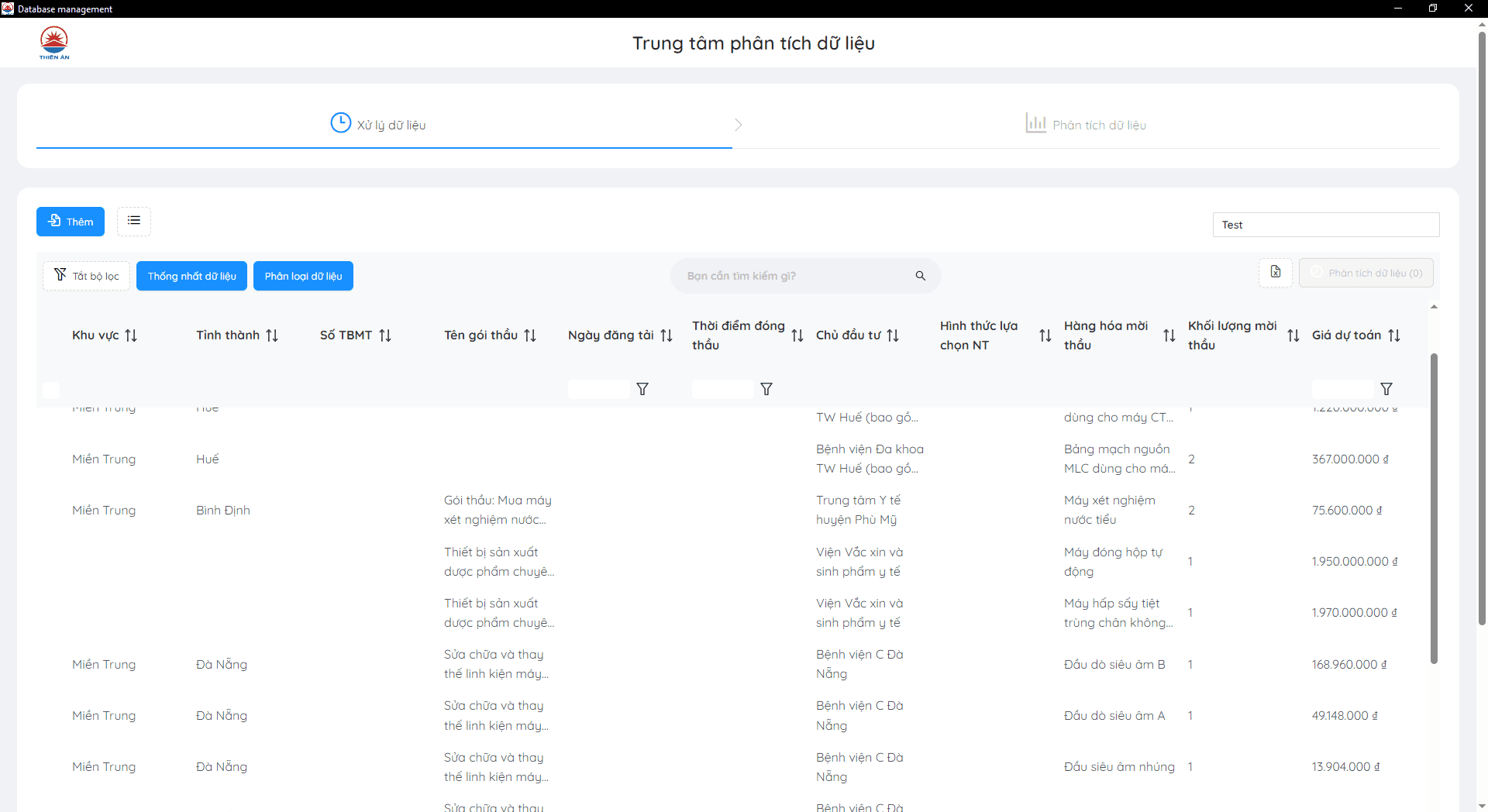Sort by Khu vực column
This screenshot has width=1488, height=812.
(131, 335)
